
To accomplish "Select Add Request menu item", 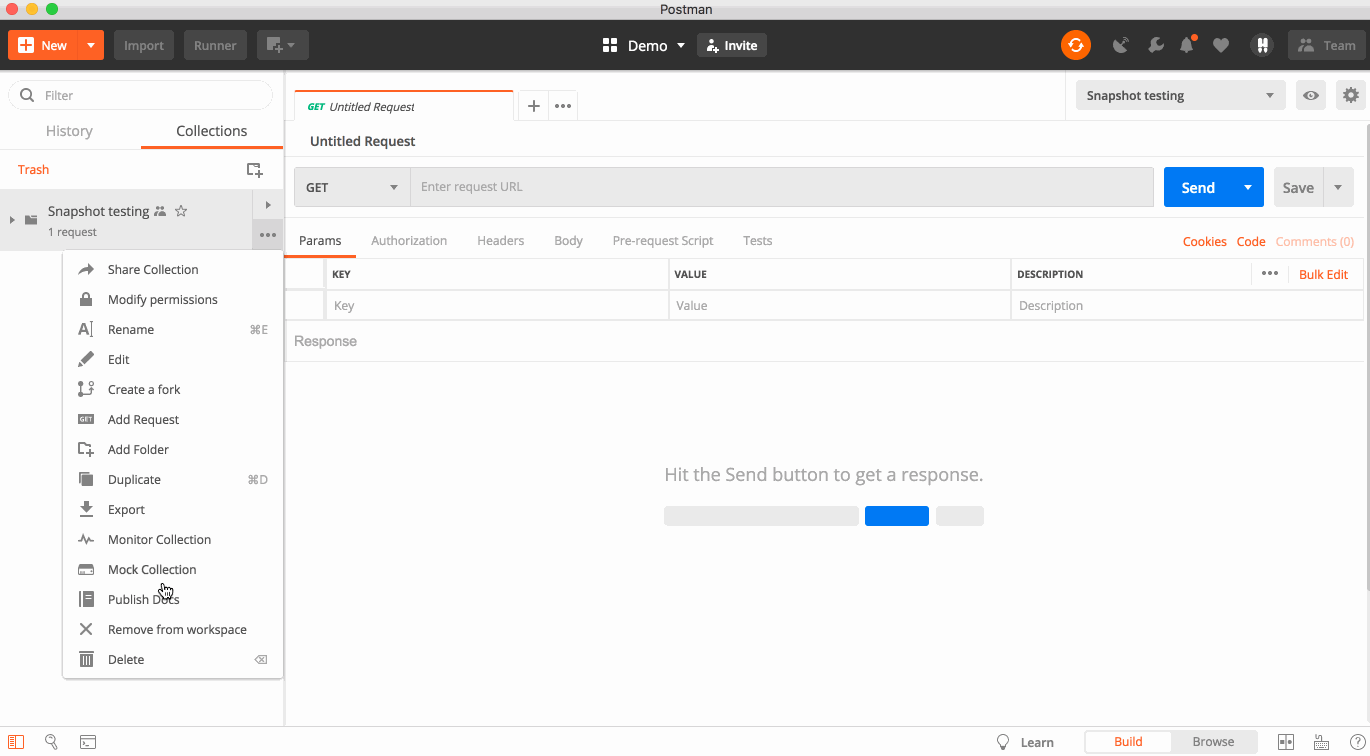I will point(172,419).
